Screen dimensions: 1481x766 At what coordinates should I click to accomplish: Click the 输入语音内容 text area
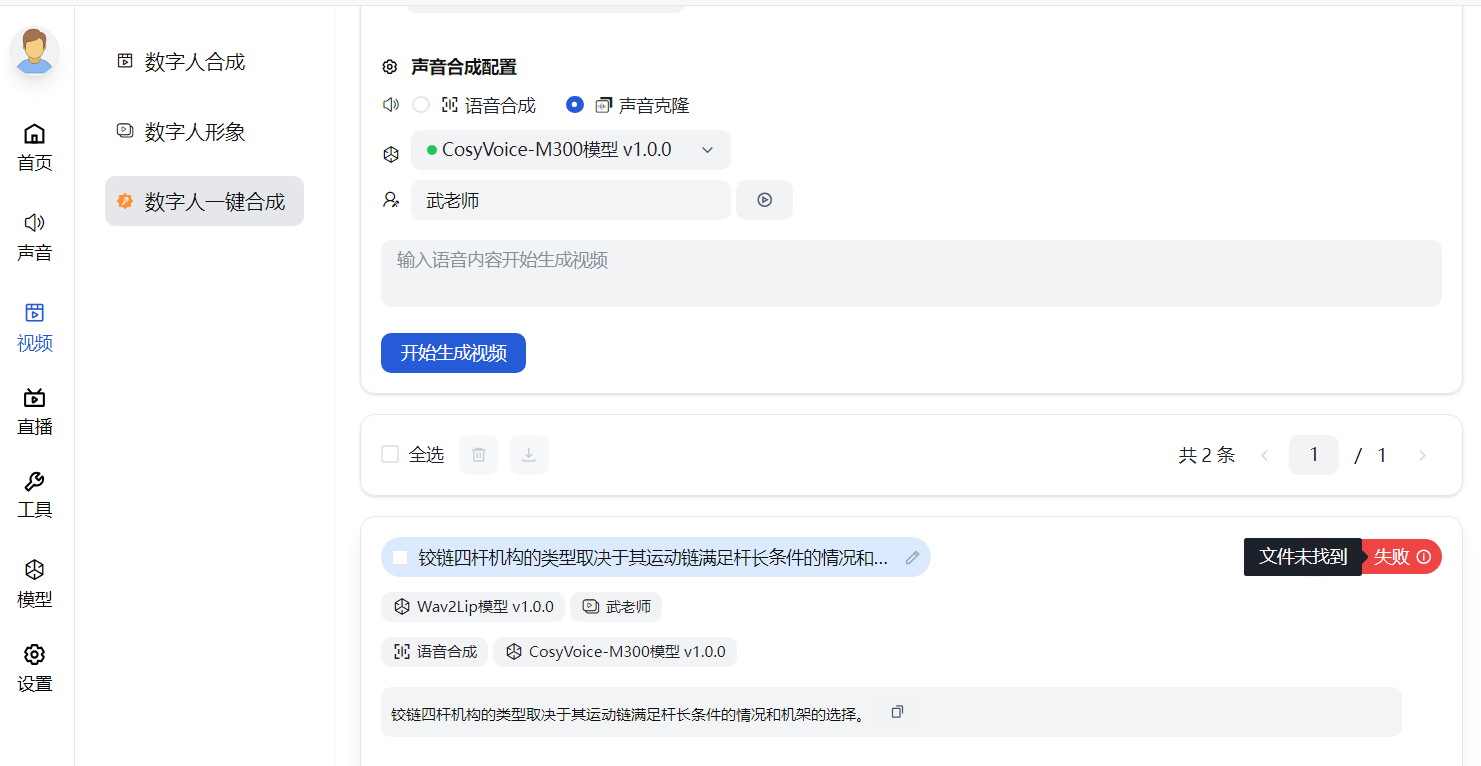coord(911,273)
